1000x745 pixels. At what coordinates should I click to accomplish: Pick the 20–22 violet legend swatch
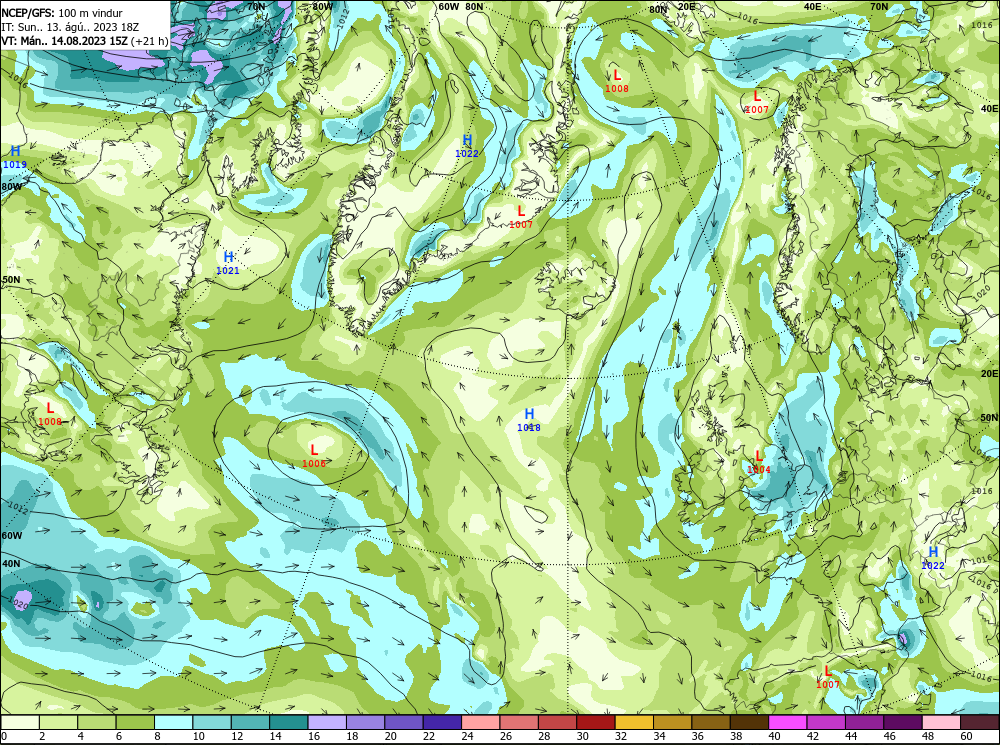(x=404, y=722)
